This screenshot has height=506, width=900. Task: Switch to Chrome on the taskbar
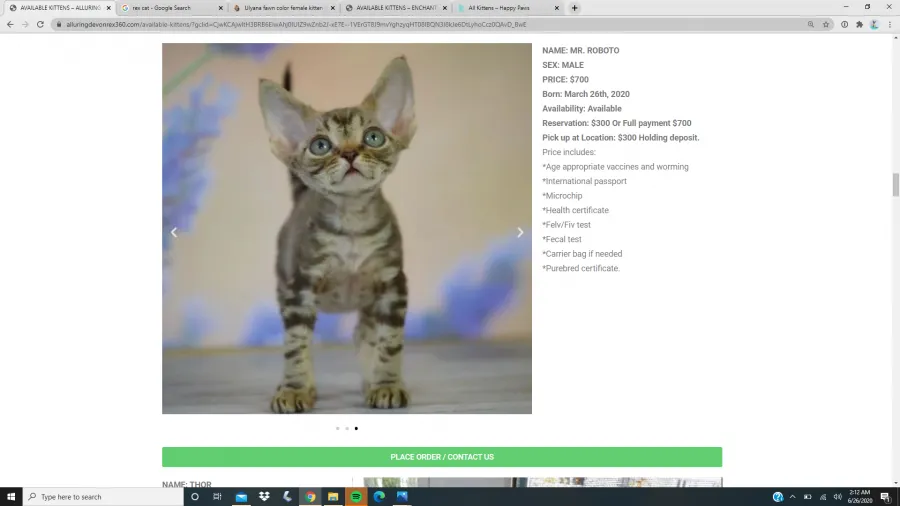point(310,497)
